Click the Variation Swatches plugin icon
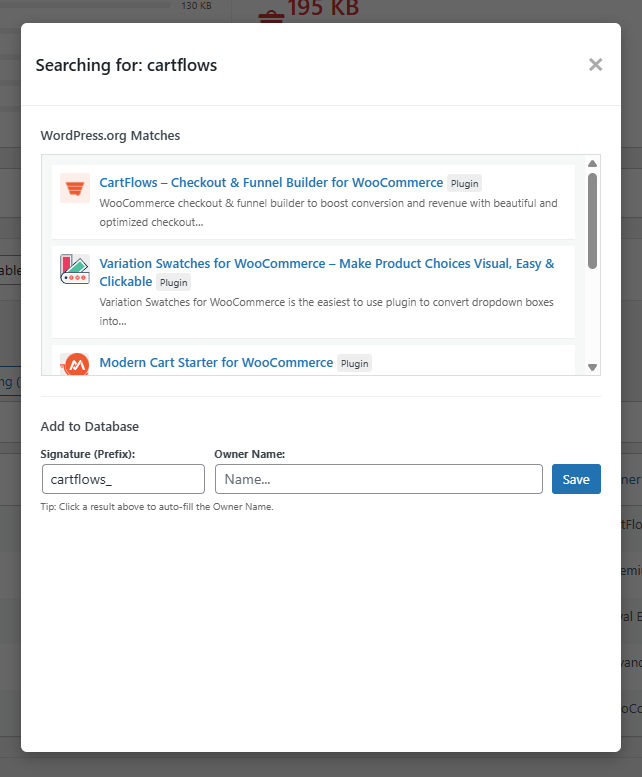Image resolution: width=642 pixels, height=777 pixels. coord(75,269)
